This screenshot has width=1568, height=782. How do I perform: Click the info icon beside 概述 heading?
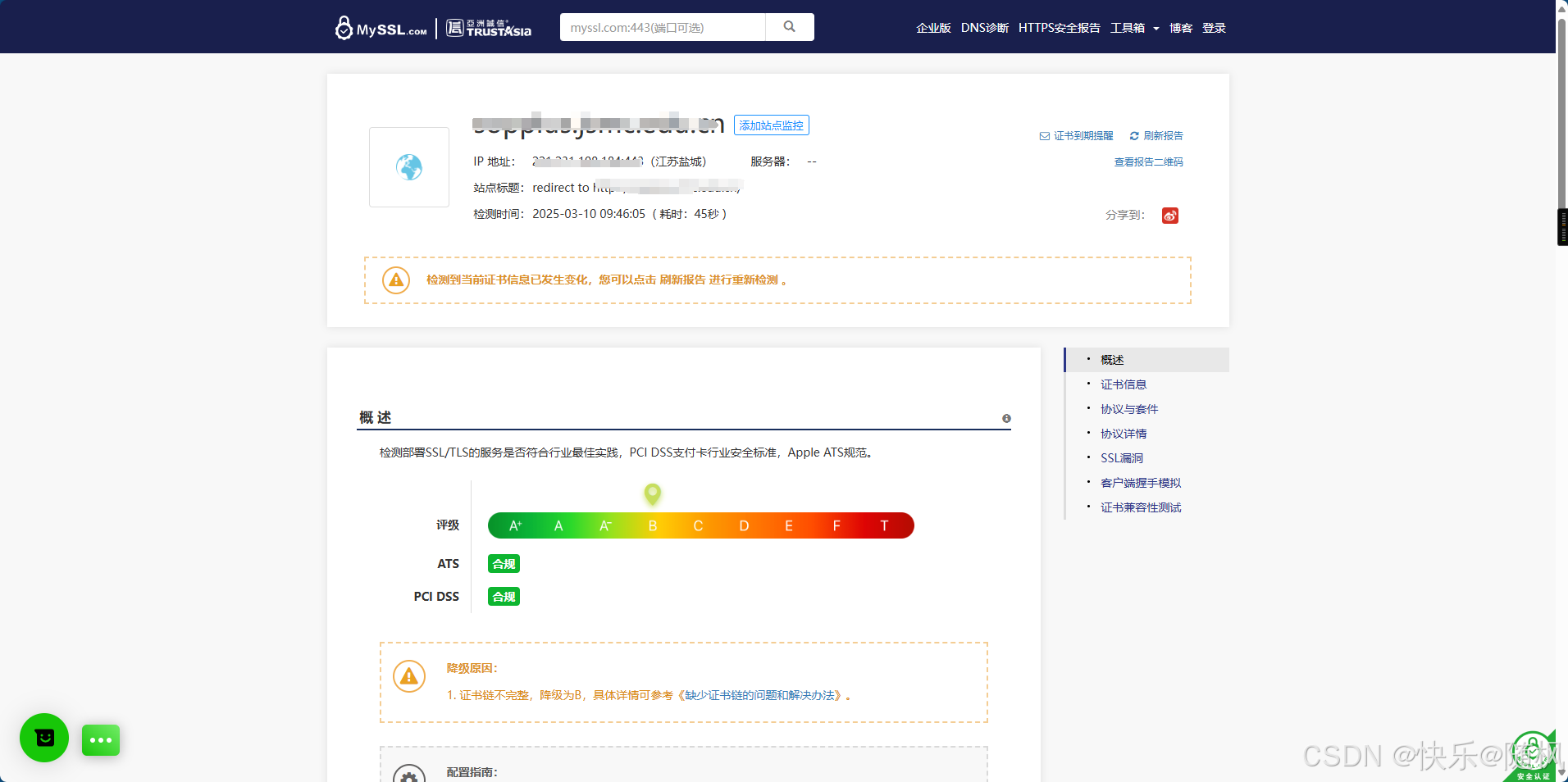point(1006,419)
